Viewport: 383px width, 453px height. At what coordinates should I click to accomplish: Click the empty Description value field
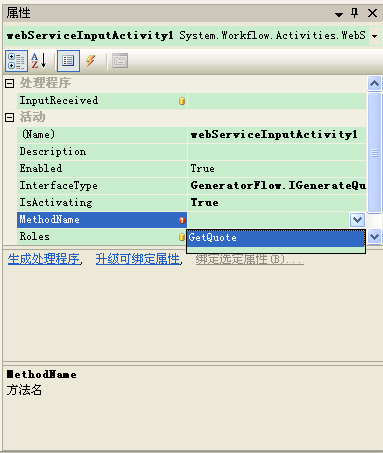(x=277, y=152)
